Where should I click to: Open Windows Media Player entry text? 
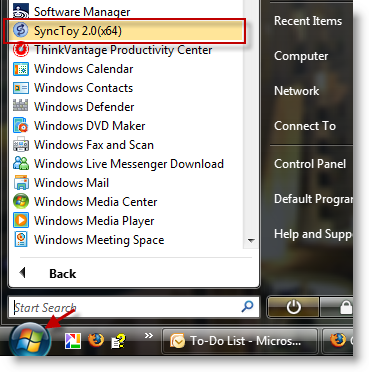[x=94, y=221]
